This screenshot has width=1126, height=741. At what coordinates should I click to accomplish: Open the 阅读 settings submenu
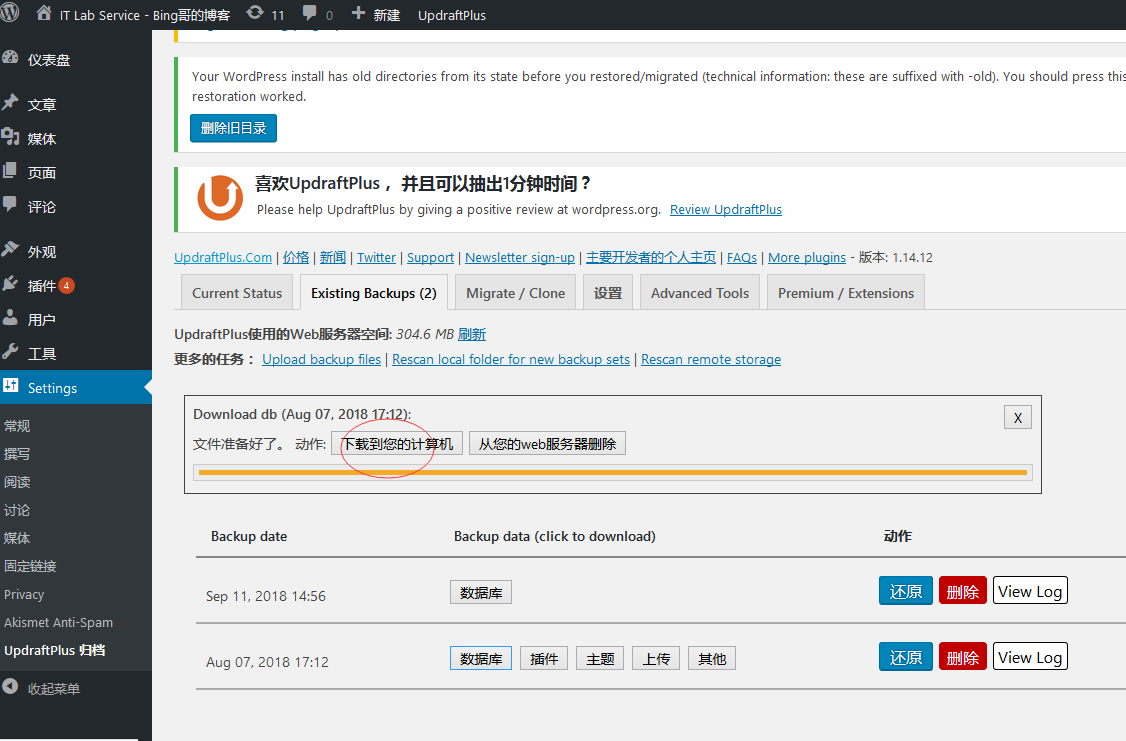(x=17, y=482)
